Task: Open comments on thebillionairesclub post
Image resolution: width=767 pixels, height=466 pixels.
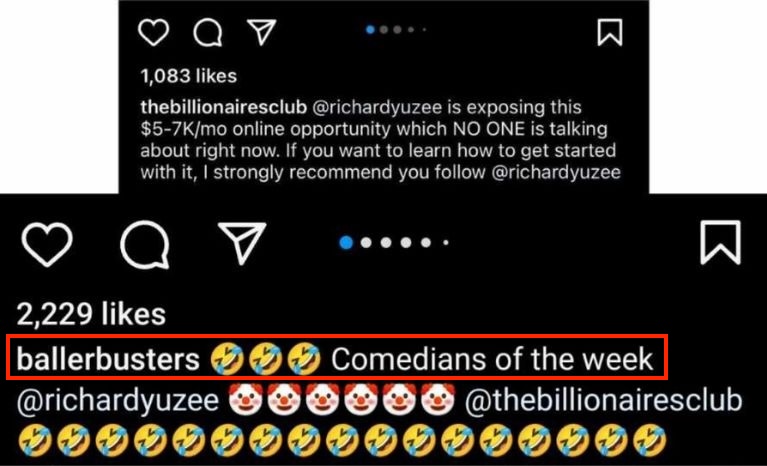Action: pyautogui.click(x=208, y=33)
